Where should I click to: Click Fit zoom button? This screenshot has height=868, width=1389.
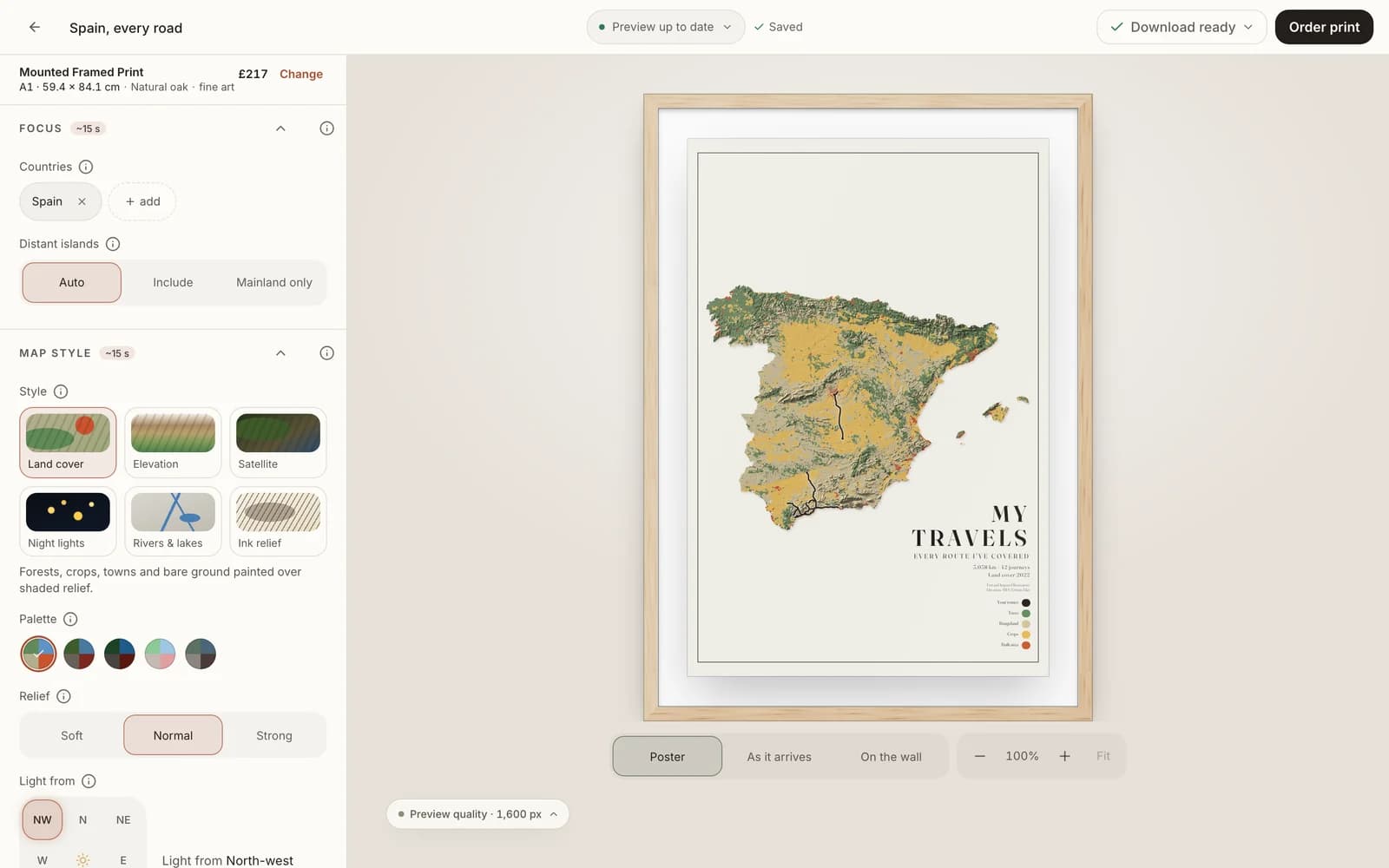point(1103,756)
